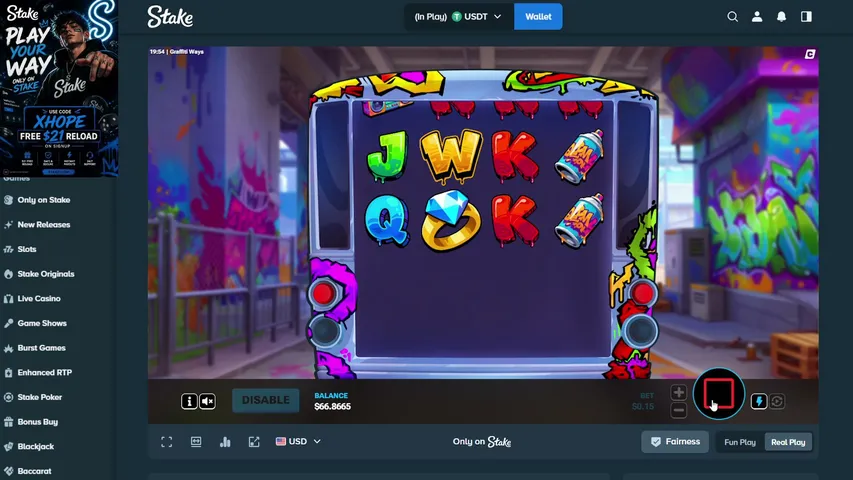Screen dimensions: 853x480
Task: Switch to Real Play mode
Action: [788, 442]
